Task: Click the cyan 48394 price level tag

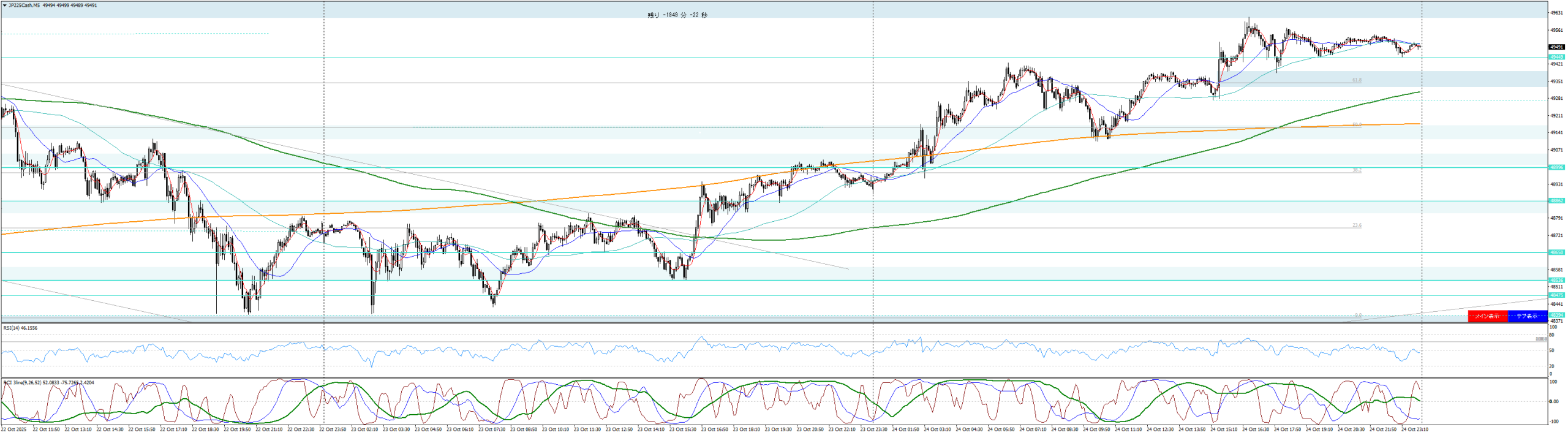Action: click(1556, 316)
